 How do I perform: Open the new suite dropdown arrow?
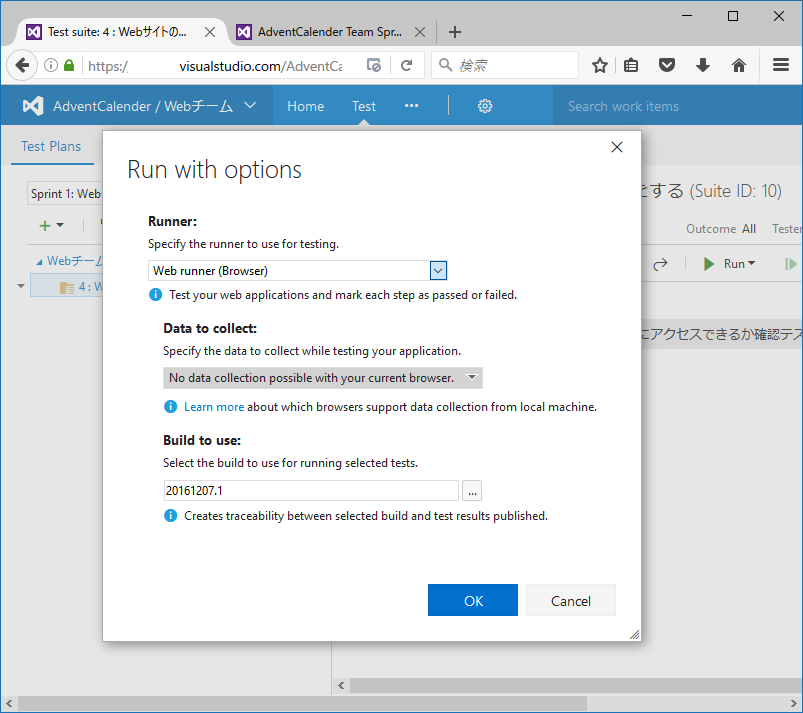pos(60,225)
